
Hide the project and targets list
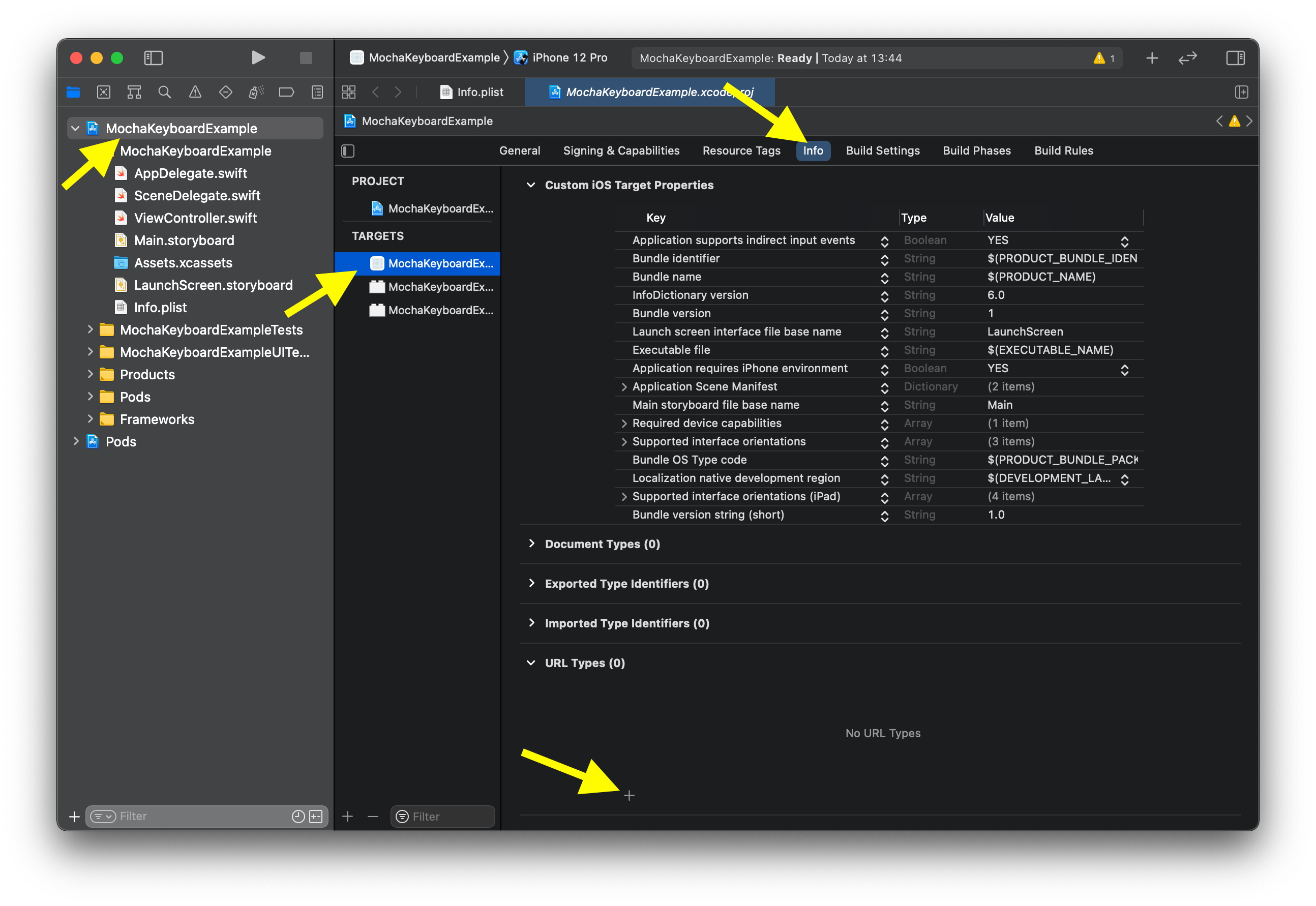point(348,151)
